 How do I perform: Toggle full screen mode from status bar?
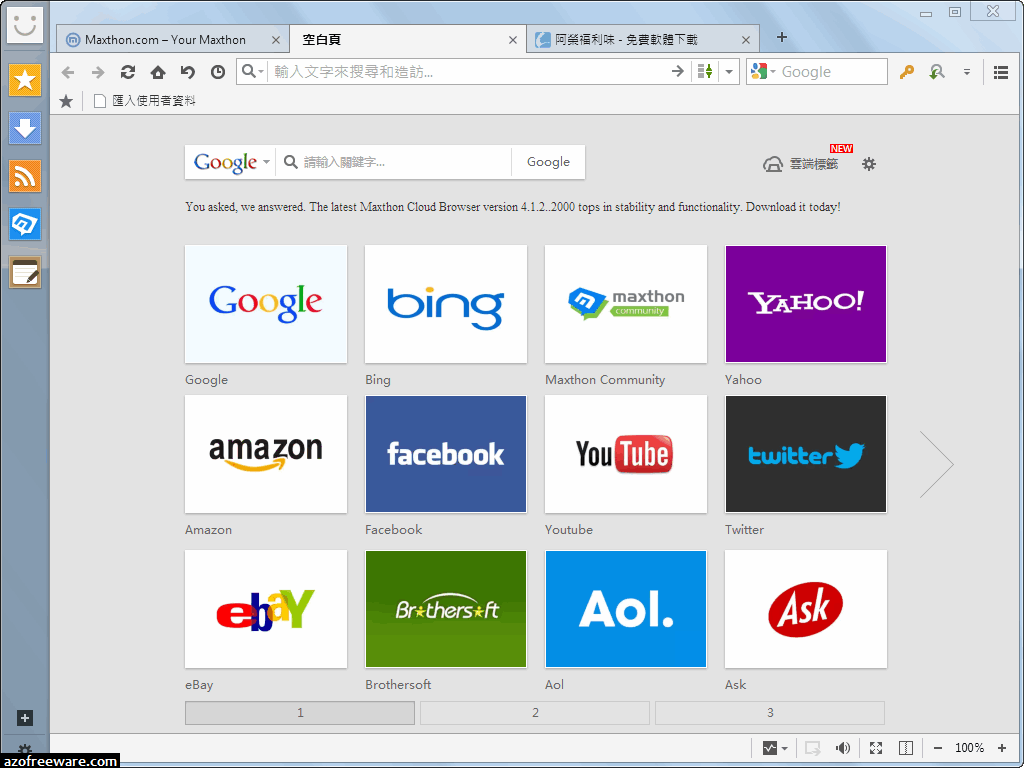(x=874, y=747)
